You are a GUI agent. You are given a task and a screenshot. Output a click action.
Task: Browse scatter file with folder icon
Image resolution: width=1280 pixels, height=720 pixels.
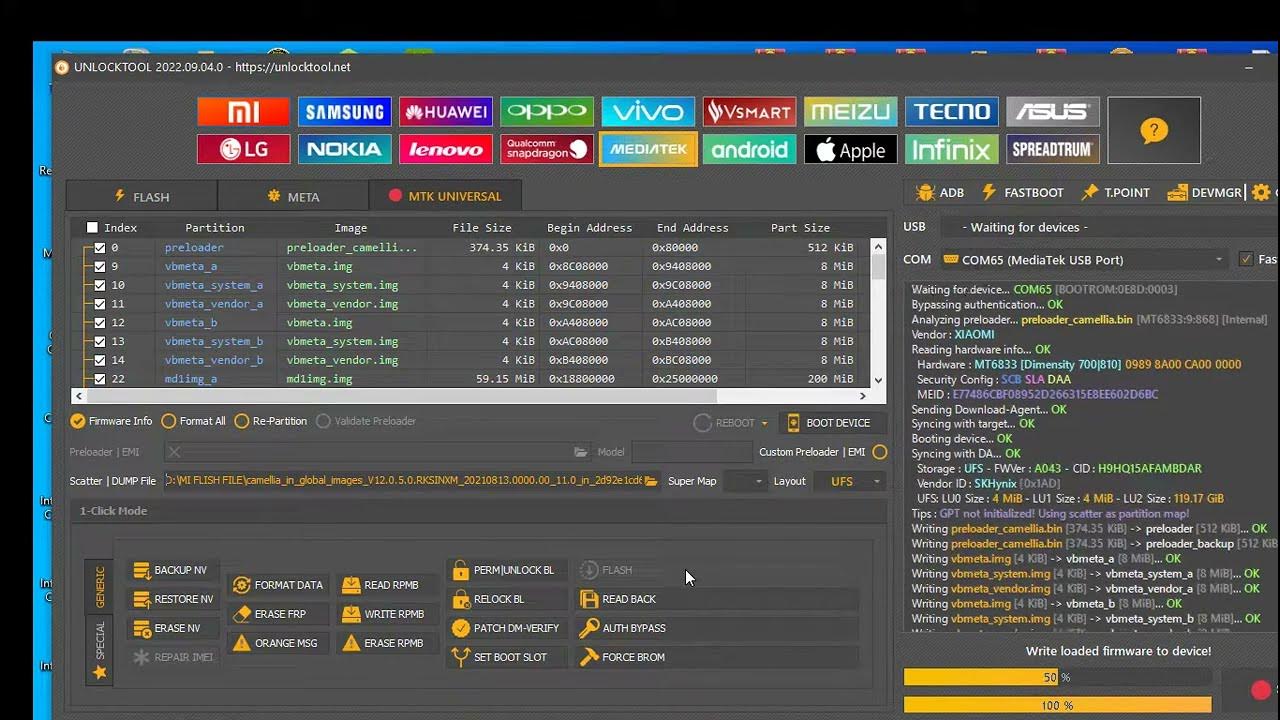[x=651, y=481]
